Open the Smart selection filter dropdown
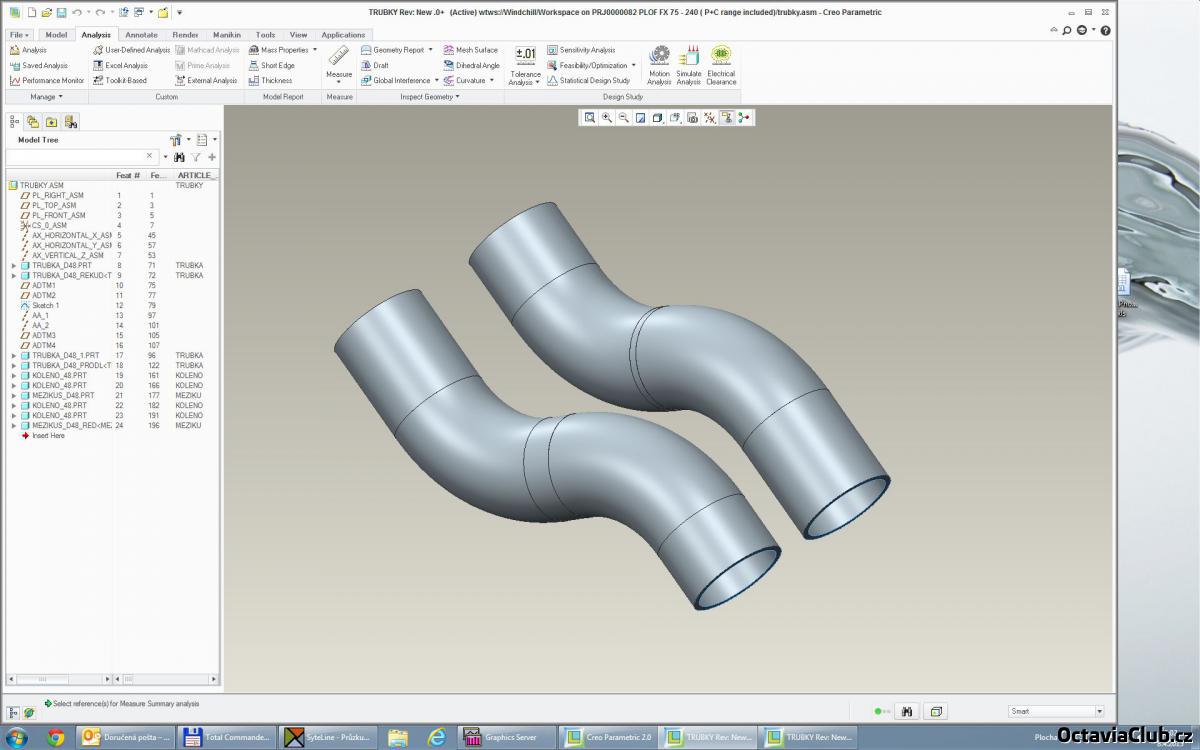This screenshot has width=1200, height=750. tap(1099, 712)
